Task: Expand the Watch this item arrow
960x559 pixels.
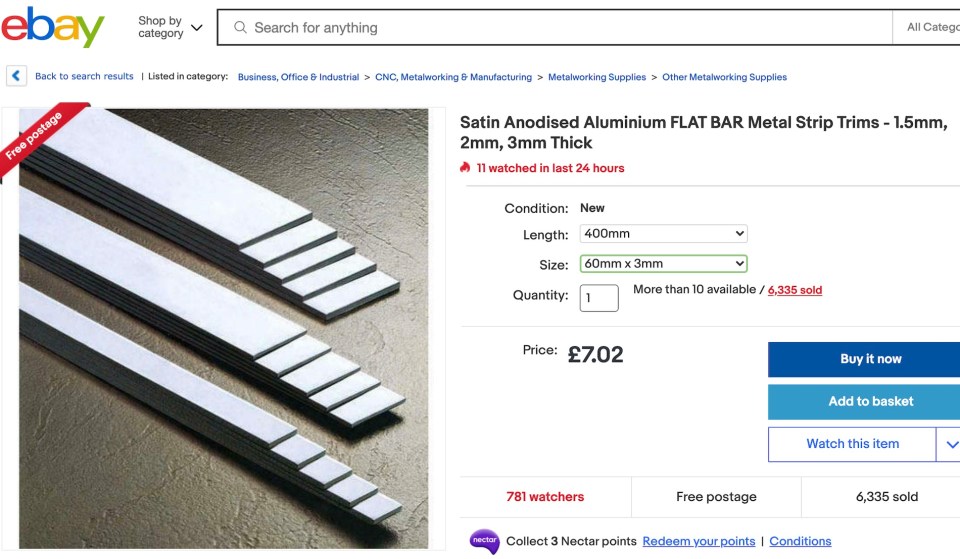Action: point(949,444)
